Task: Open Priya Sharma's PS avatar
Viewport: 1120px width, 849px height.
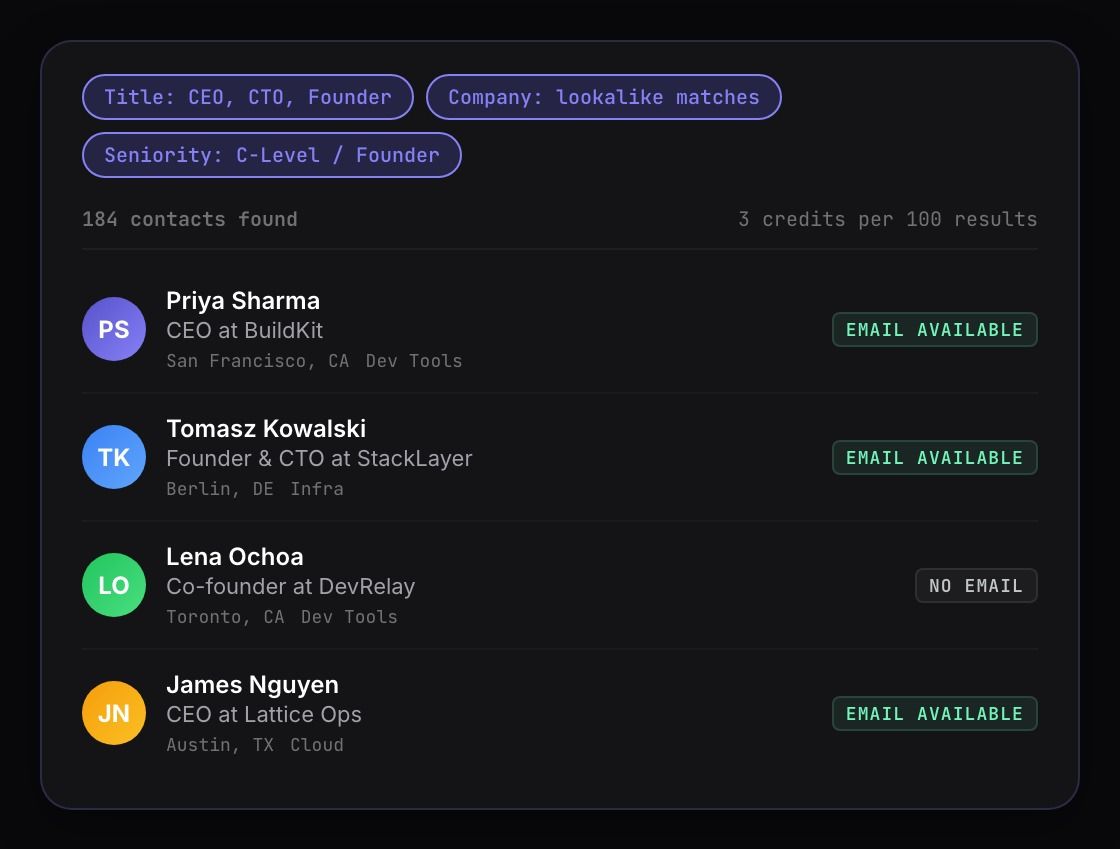Action: [x=114, y=329]
